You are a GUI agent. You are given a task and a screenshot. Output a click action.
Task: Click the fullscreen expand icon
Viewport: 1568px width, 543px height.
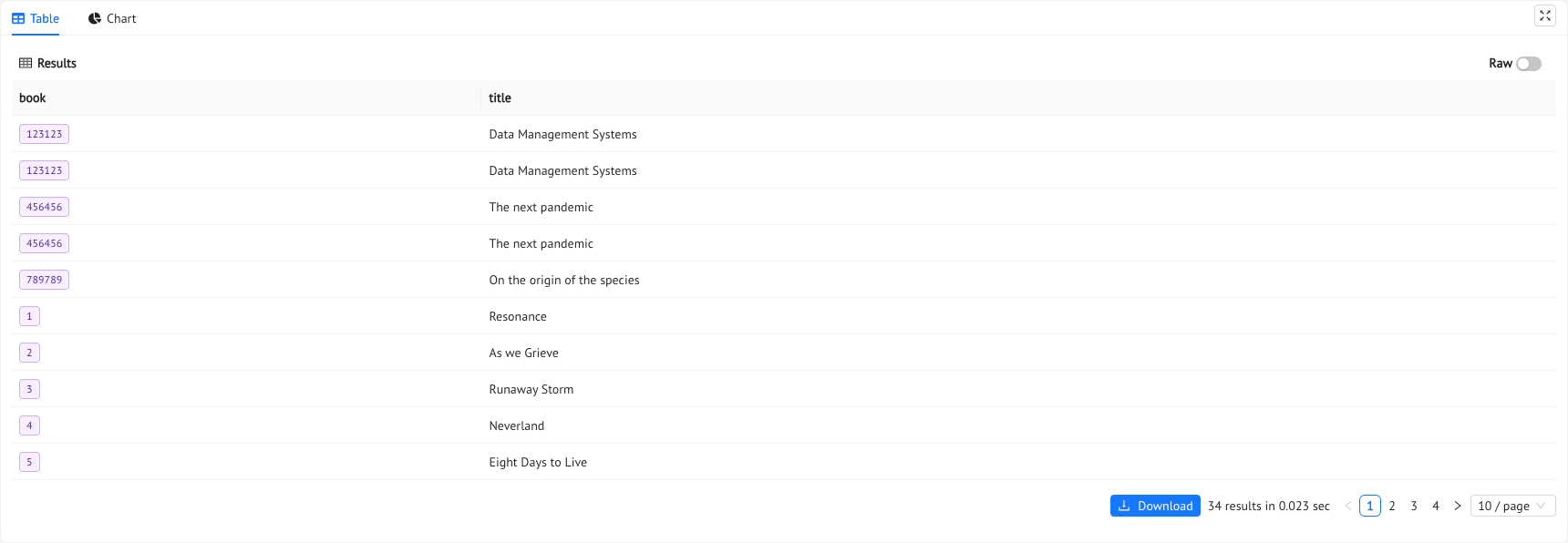pos(1544,15)
